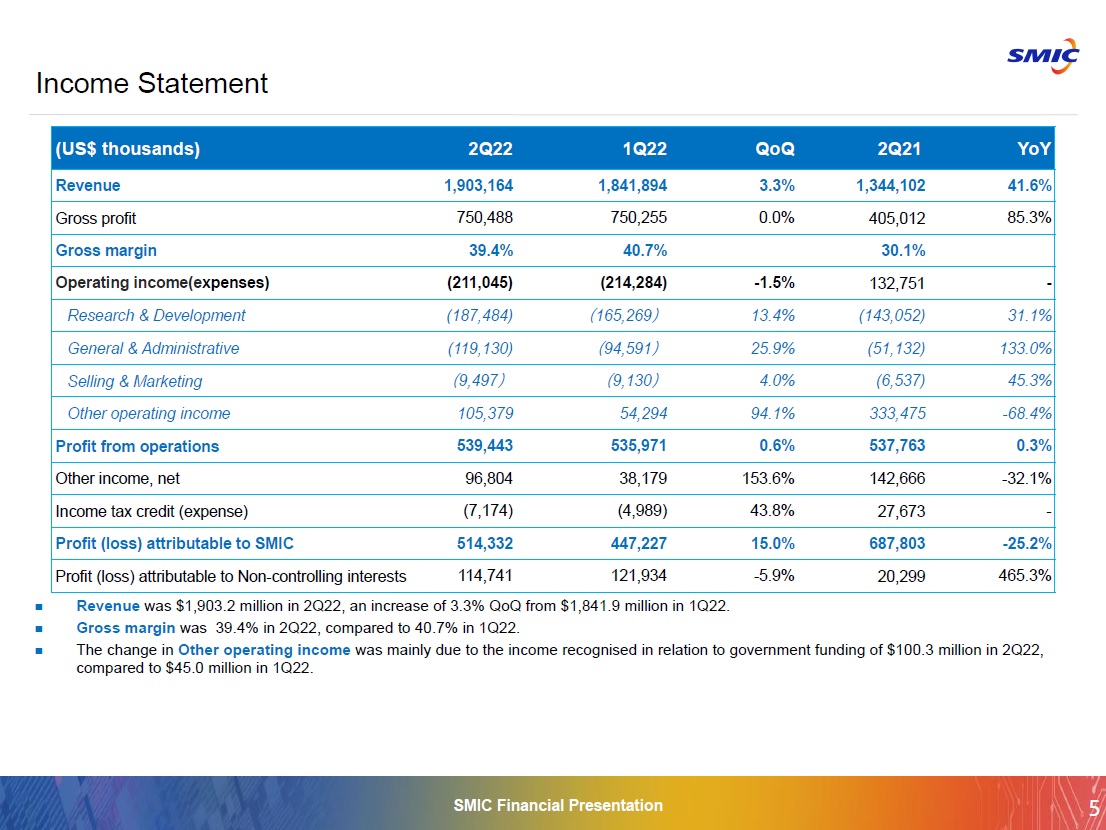The height and width of the screenshot is (830, 1106).
Task: Click the first blue bullet square marker
Action: tap(40, 606)
